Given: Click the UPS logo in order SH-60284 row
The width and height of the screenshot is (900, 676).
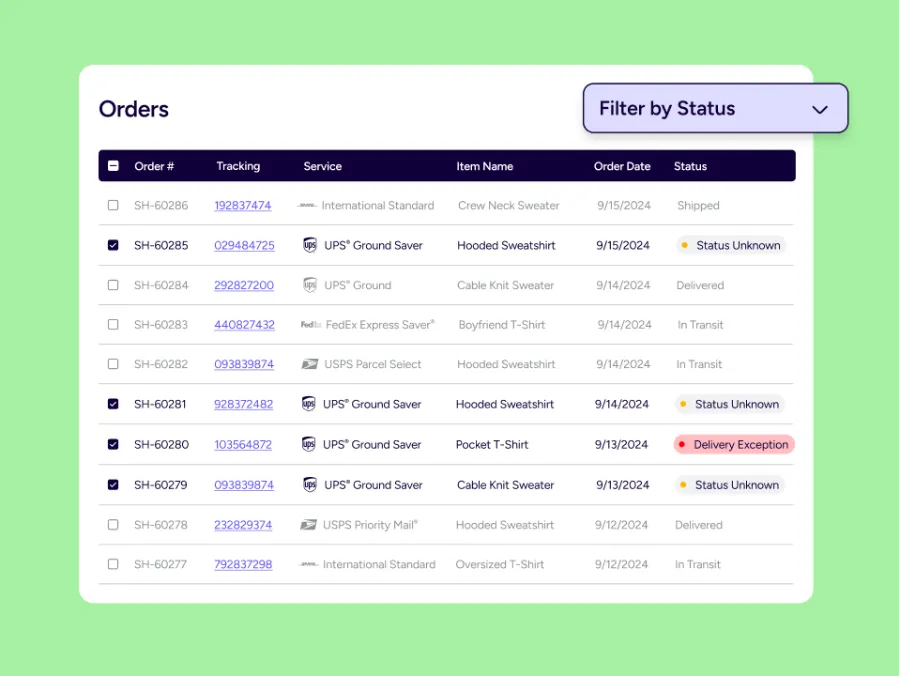Looking at the screenshot, I should click(x=309, y=285).
